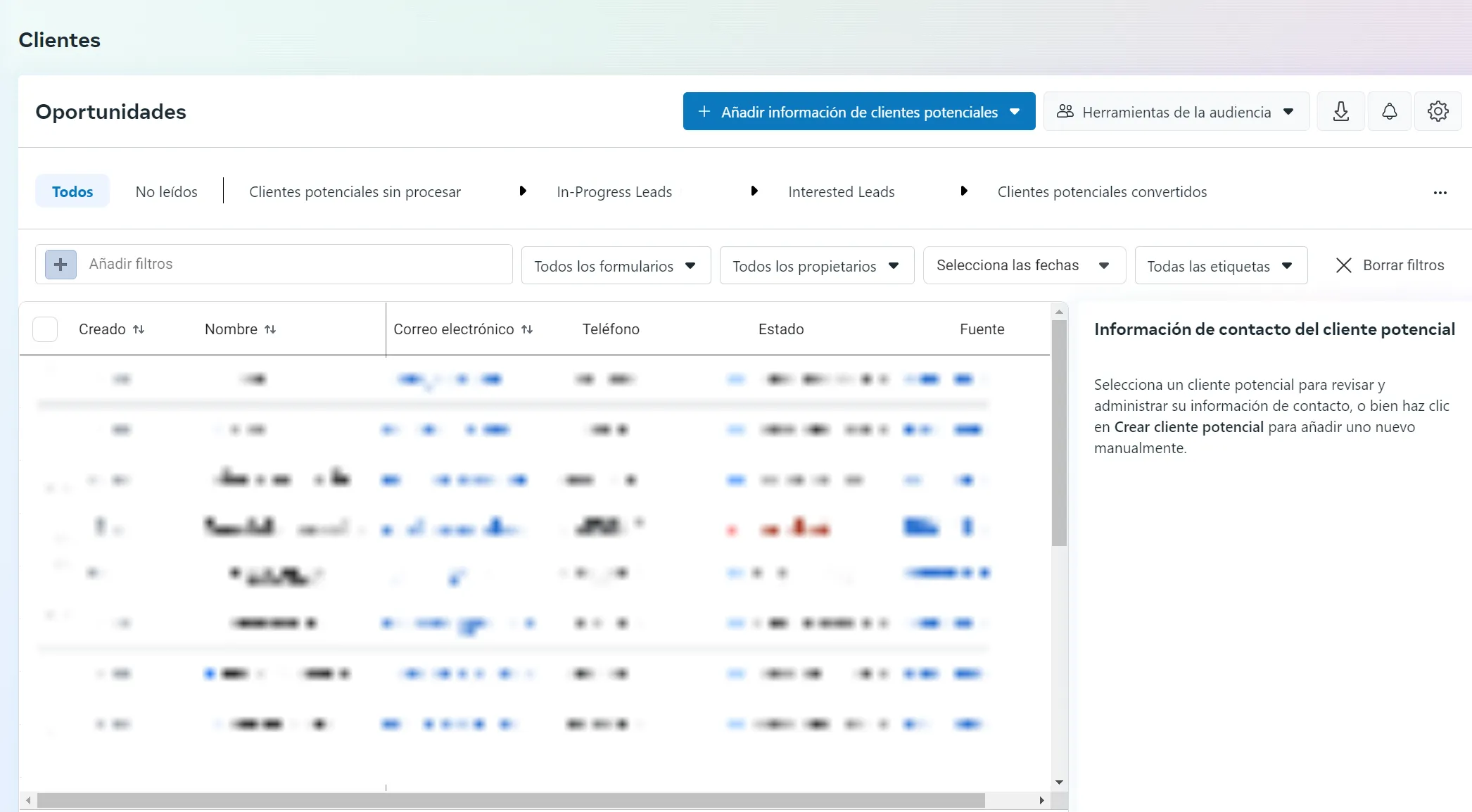This screenshot has width=1472, height=812.
Task: Tick the select-all checkbox in table header
Action: 45,329
